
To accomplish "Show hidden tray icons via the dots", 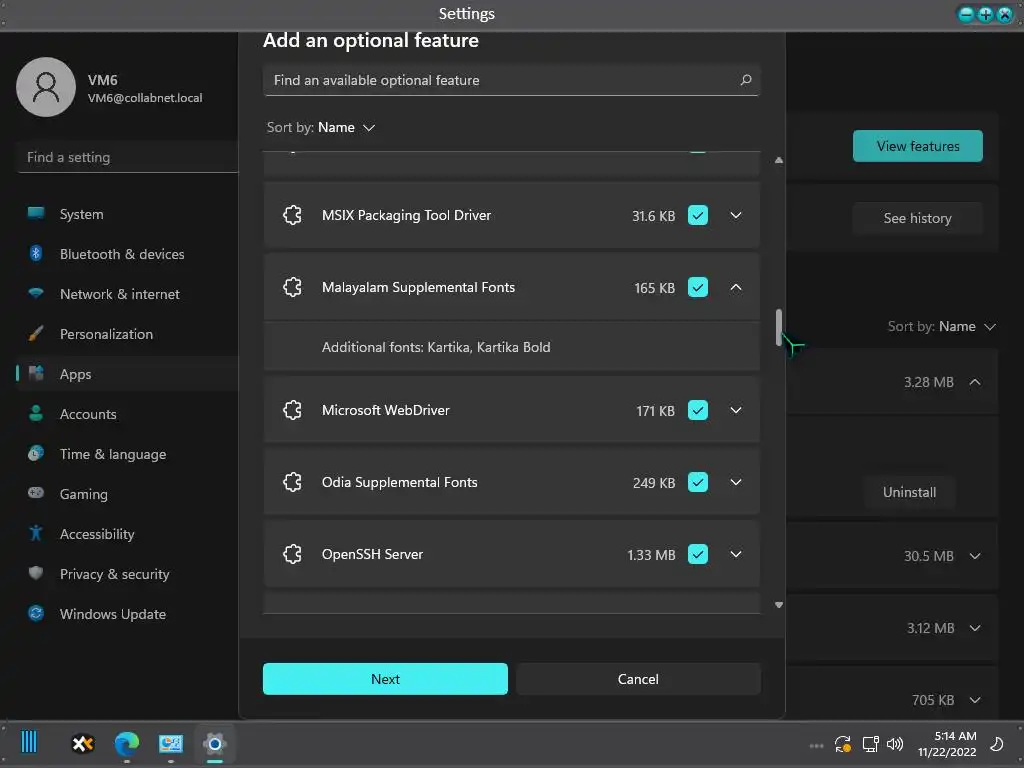I will pyautogui.click(x=816, y=745).
